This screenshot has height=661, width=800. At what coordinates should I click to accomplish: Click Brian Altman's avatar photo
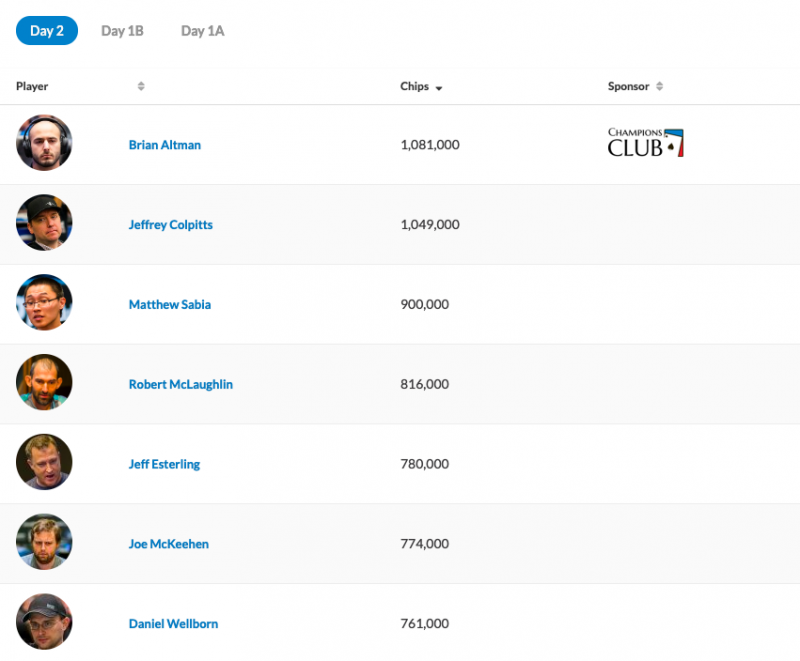(44, 143)
